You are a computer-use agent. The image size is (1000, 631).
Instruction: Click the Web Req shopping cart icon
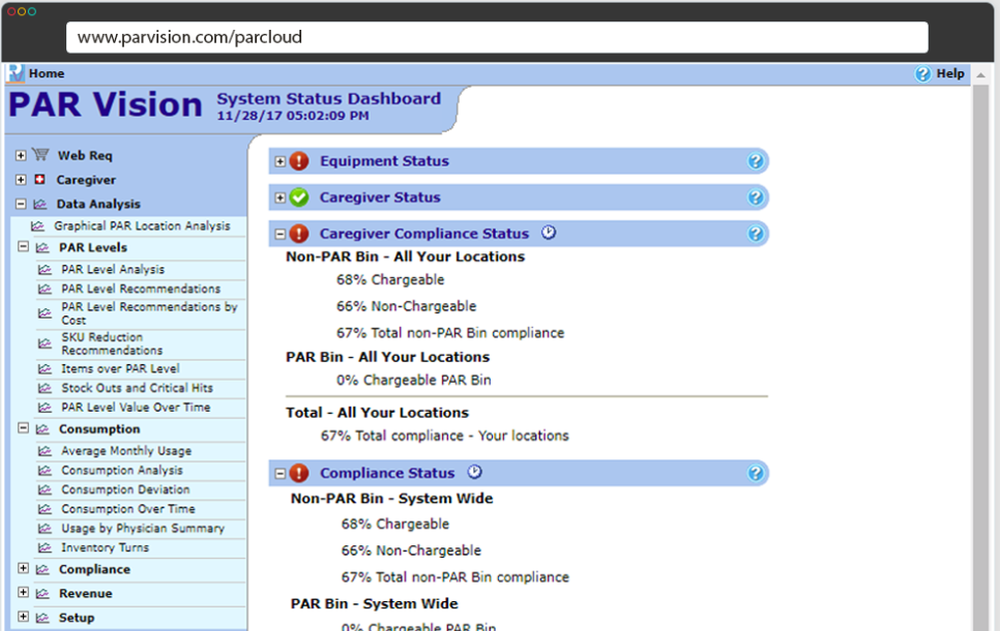[40, 154]
